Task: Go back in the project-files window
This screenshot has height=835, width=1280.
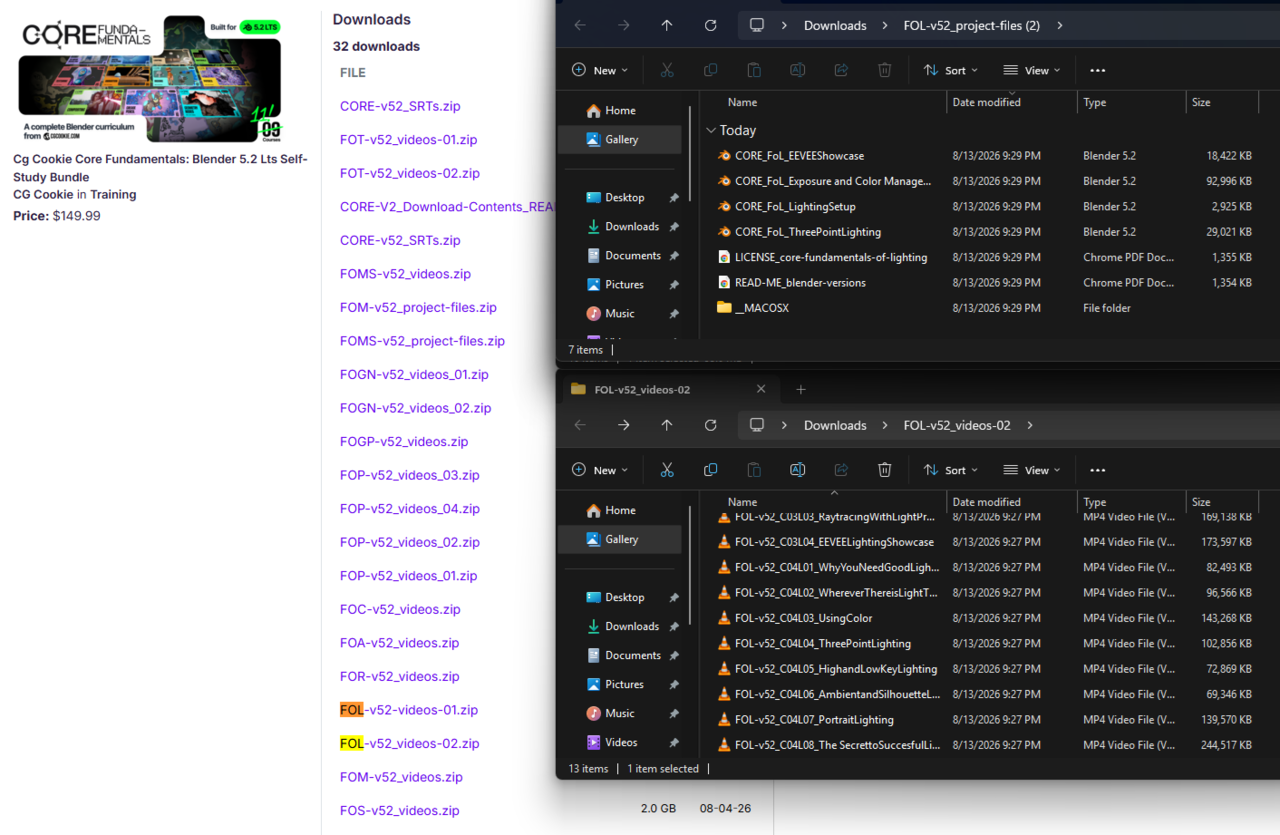Action: (580, 25)
